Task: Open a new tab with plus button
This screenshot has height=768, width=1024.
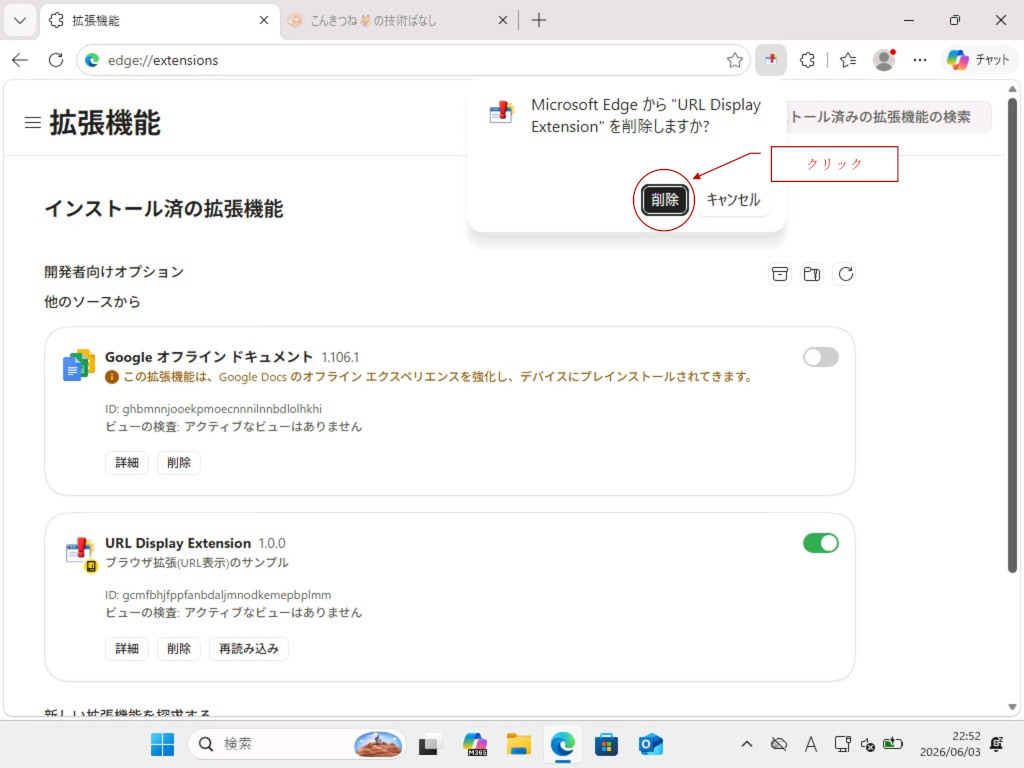Action: coord(539,20)
